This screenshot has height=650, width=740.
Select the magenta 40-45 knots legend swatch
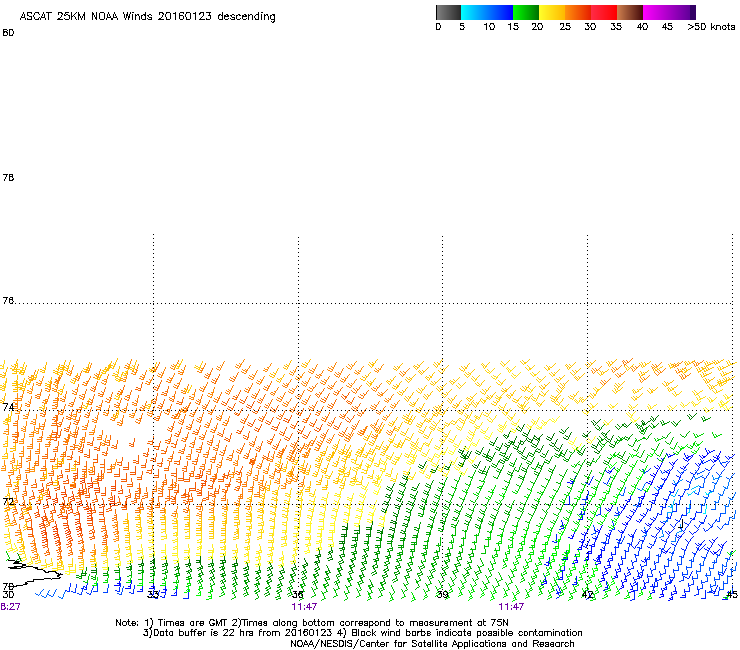click(656, 12)
